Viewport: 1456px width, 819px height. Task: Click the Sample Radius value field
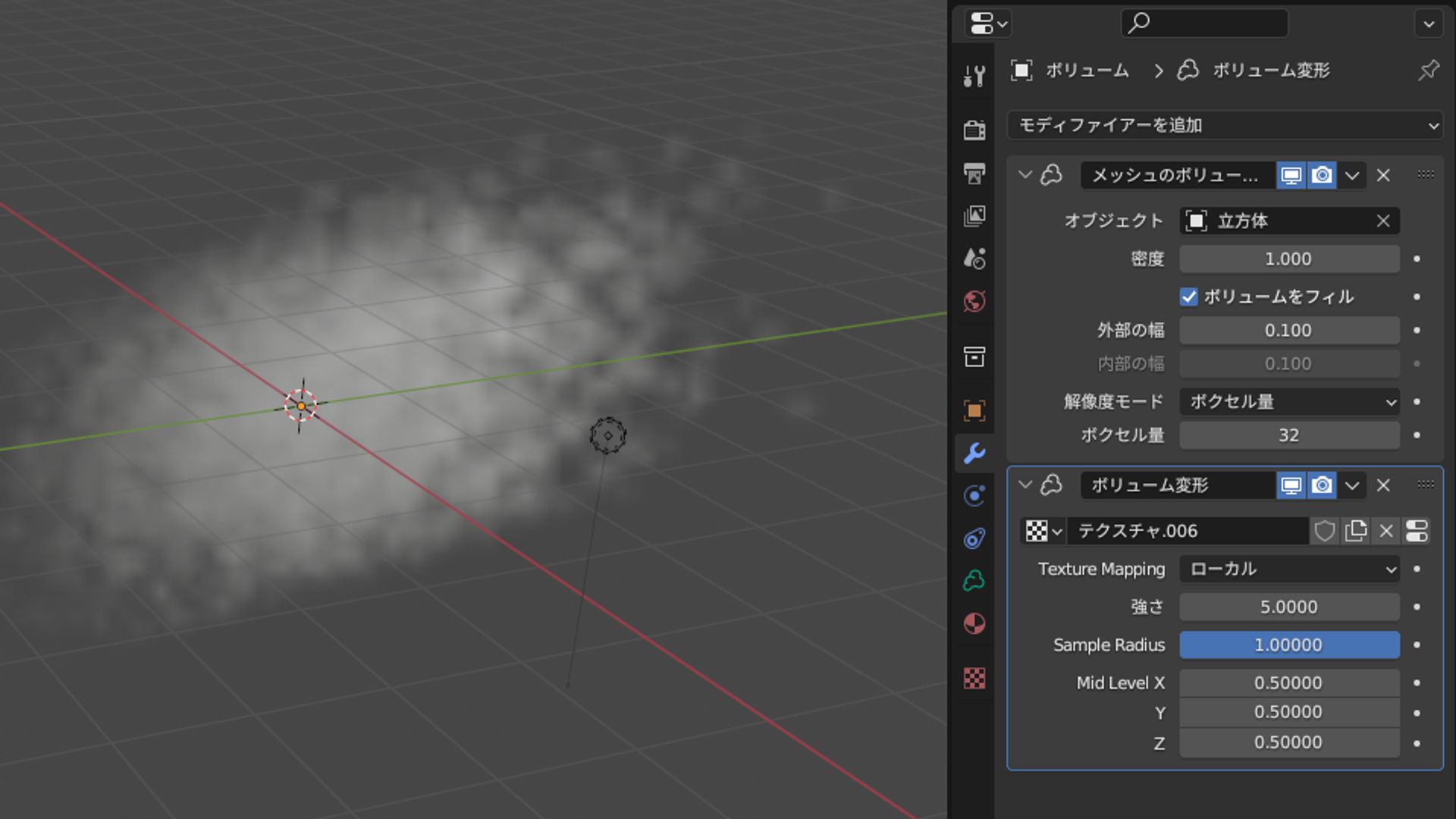pyautogui.click(x=1289, y=645)
